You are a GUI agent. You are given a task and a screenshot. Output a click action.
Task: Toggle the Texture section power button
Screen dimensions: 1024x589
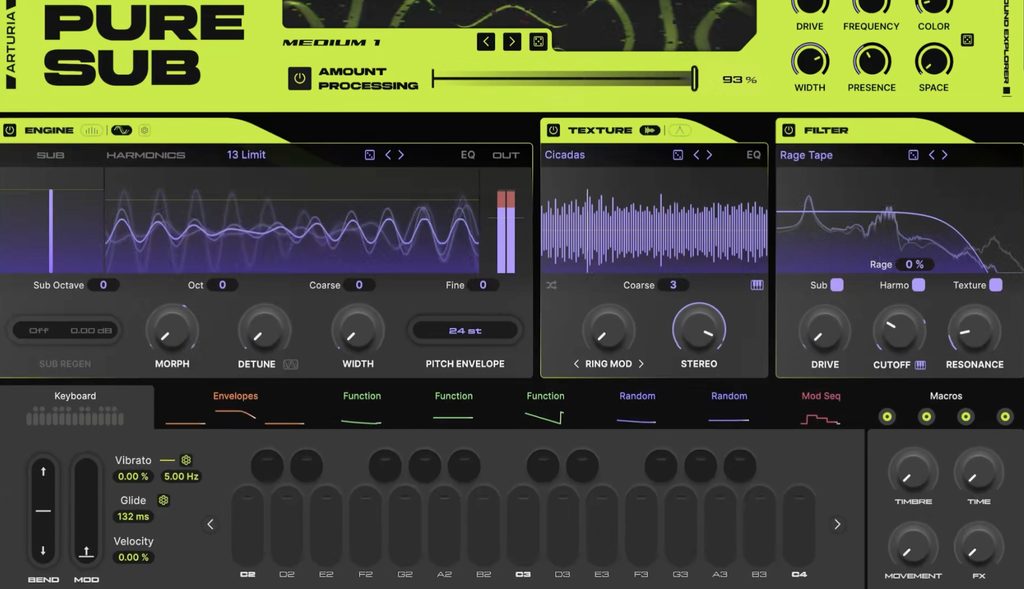pos(553,130)
